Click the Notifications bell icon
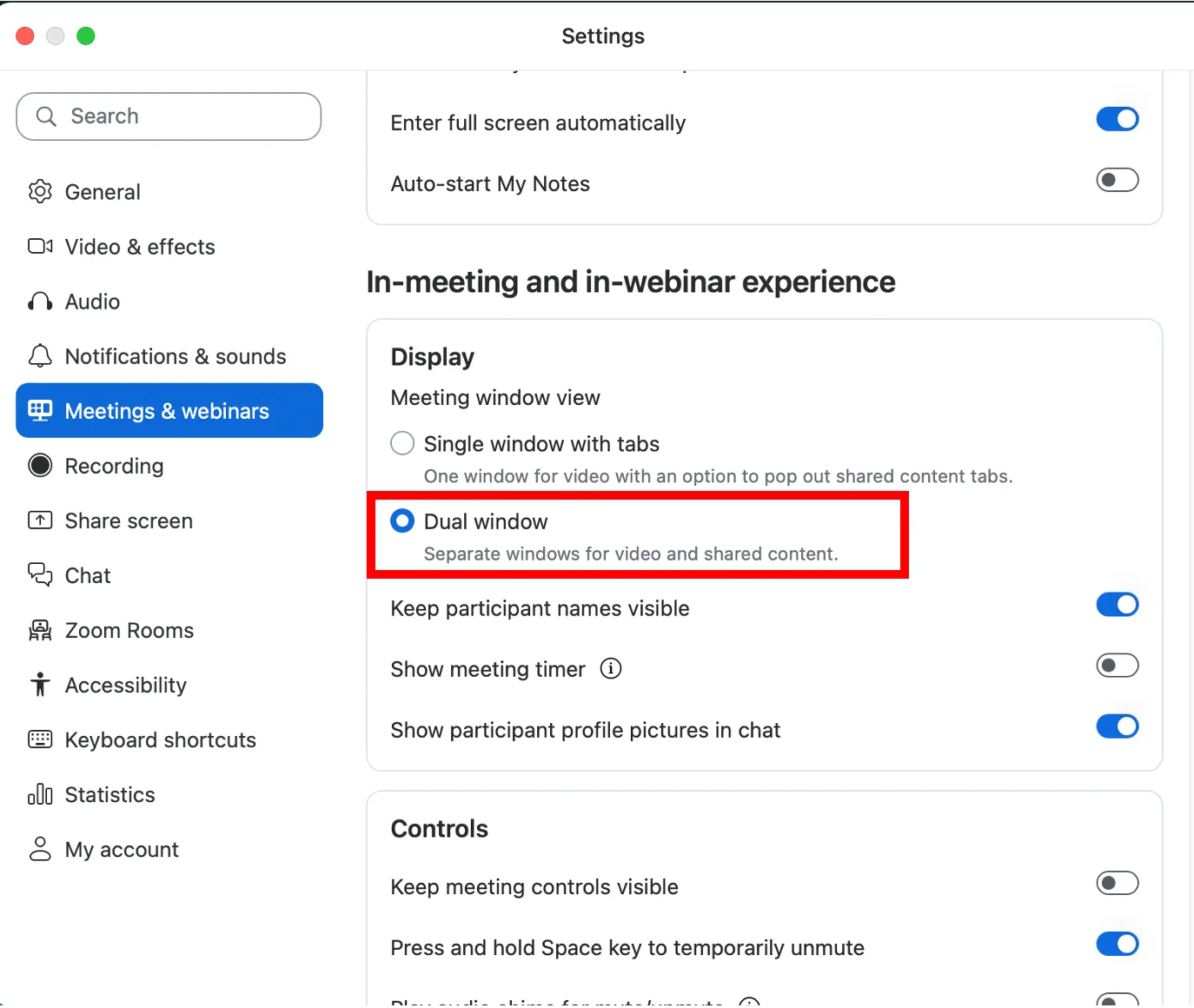This screenshot has height=1008, width=1194. [40, 355]
